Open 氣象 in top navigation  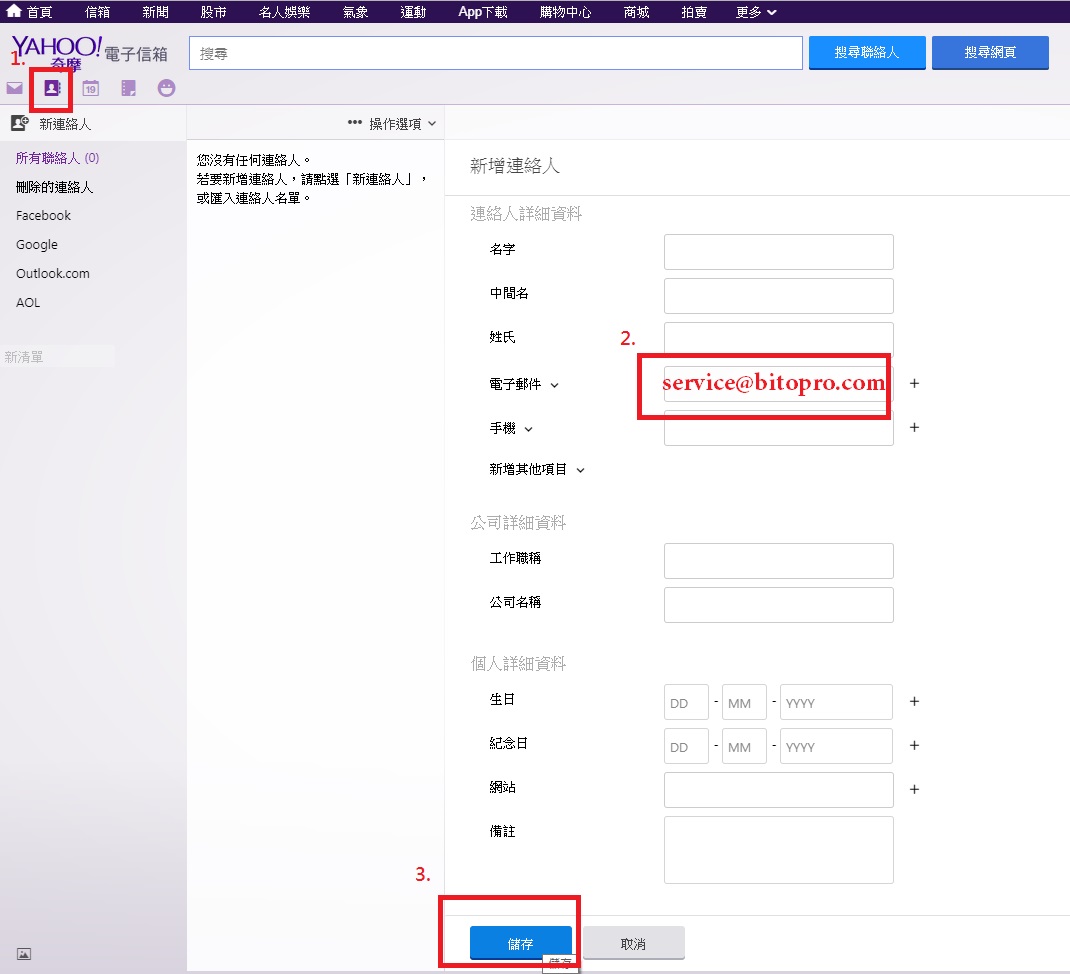tap(356, 12)
